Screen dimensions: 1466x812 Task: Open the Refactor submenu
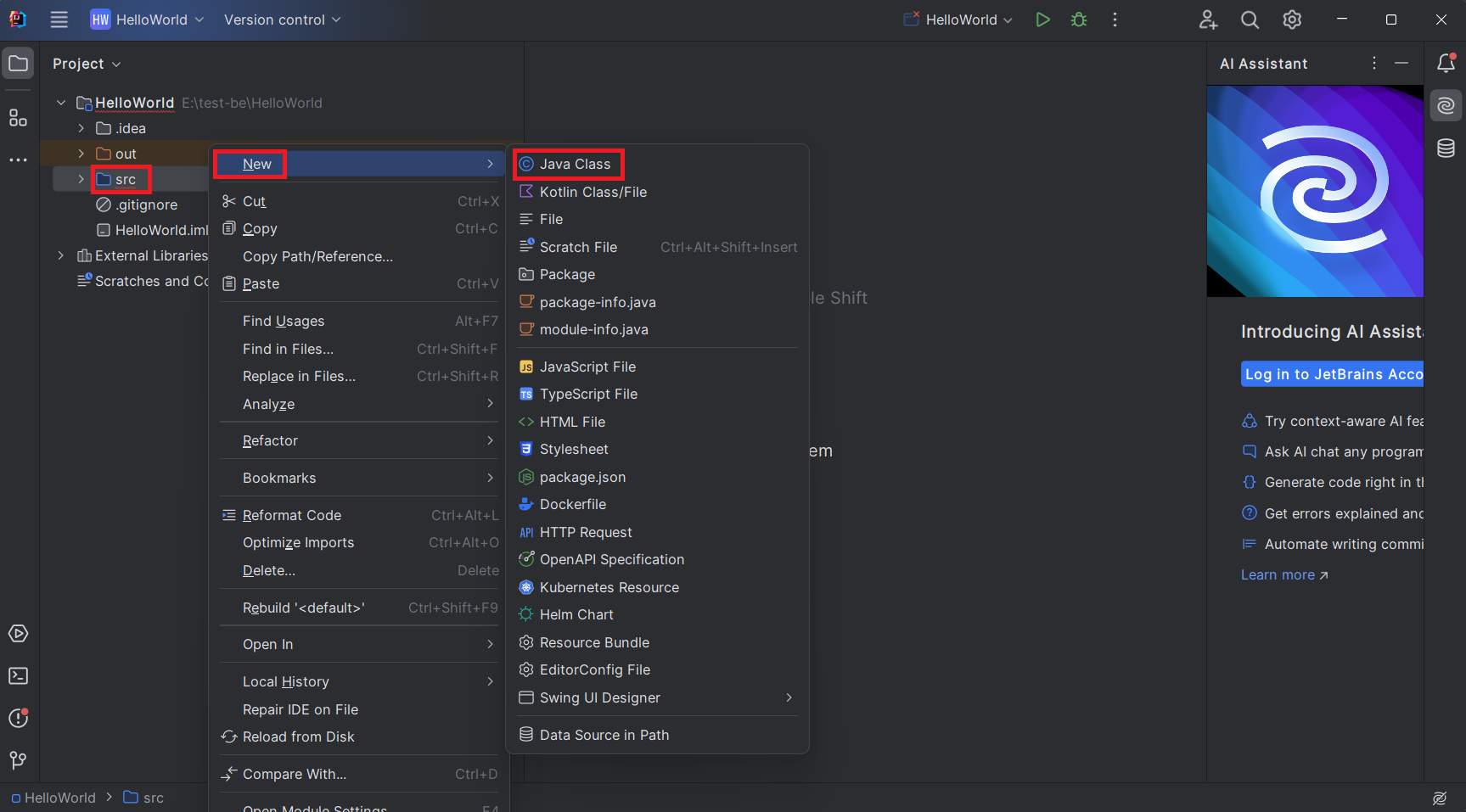pyautogui.click(x=359, y=440)
